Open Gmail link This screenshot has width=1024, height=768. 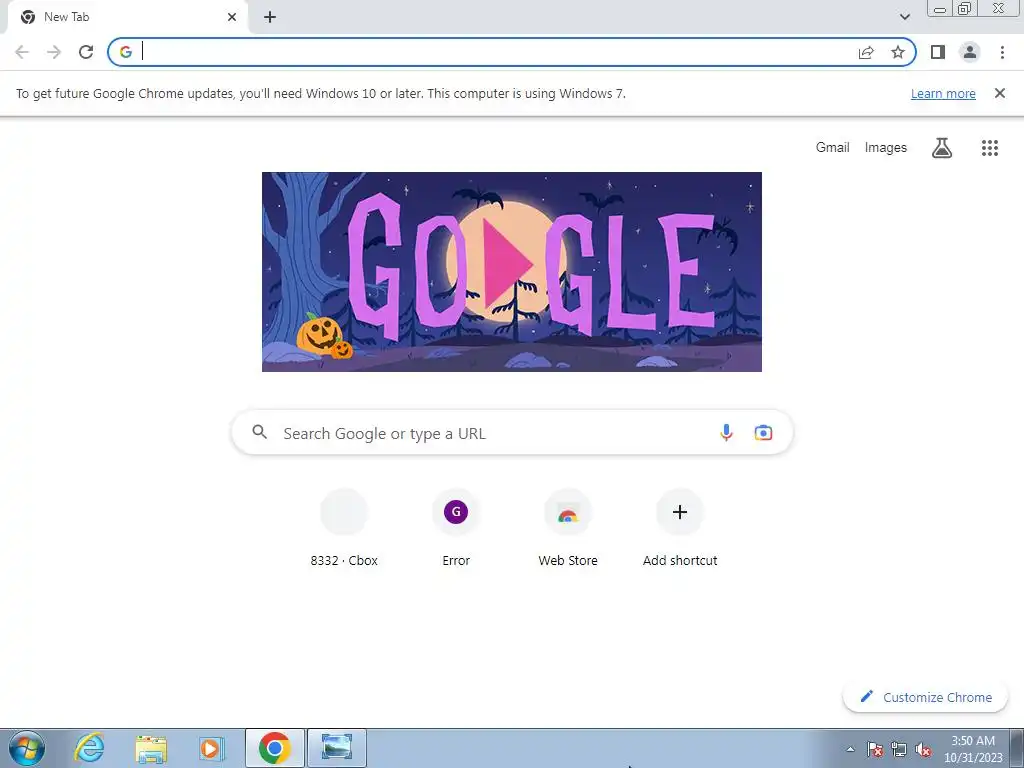(832, 148)
